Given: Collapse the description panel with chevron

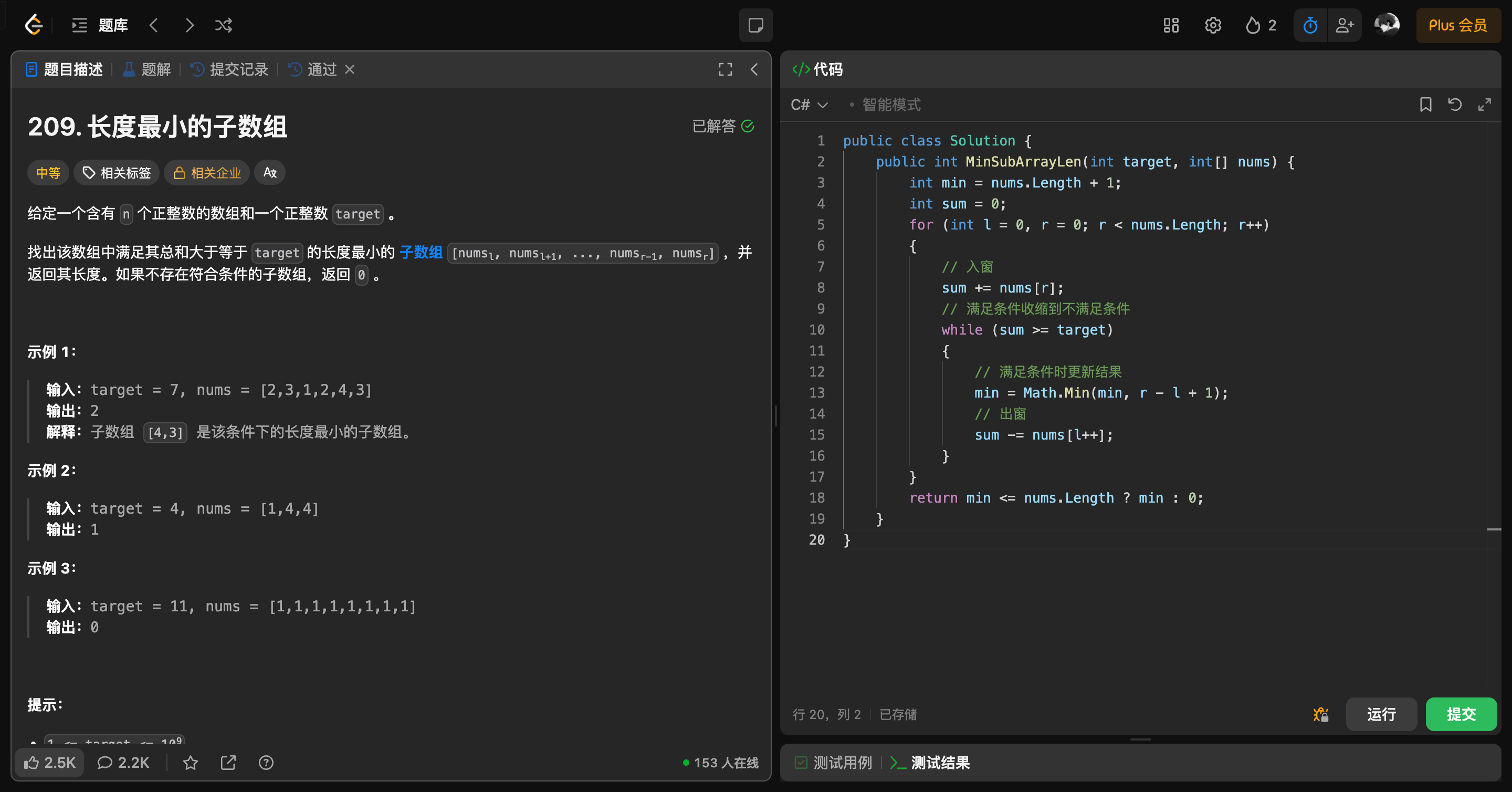Looking at the screenshot, I should pyautogui.click(x=754, y=69).
